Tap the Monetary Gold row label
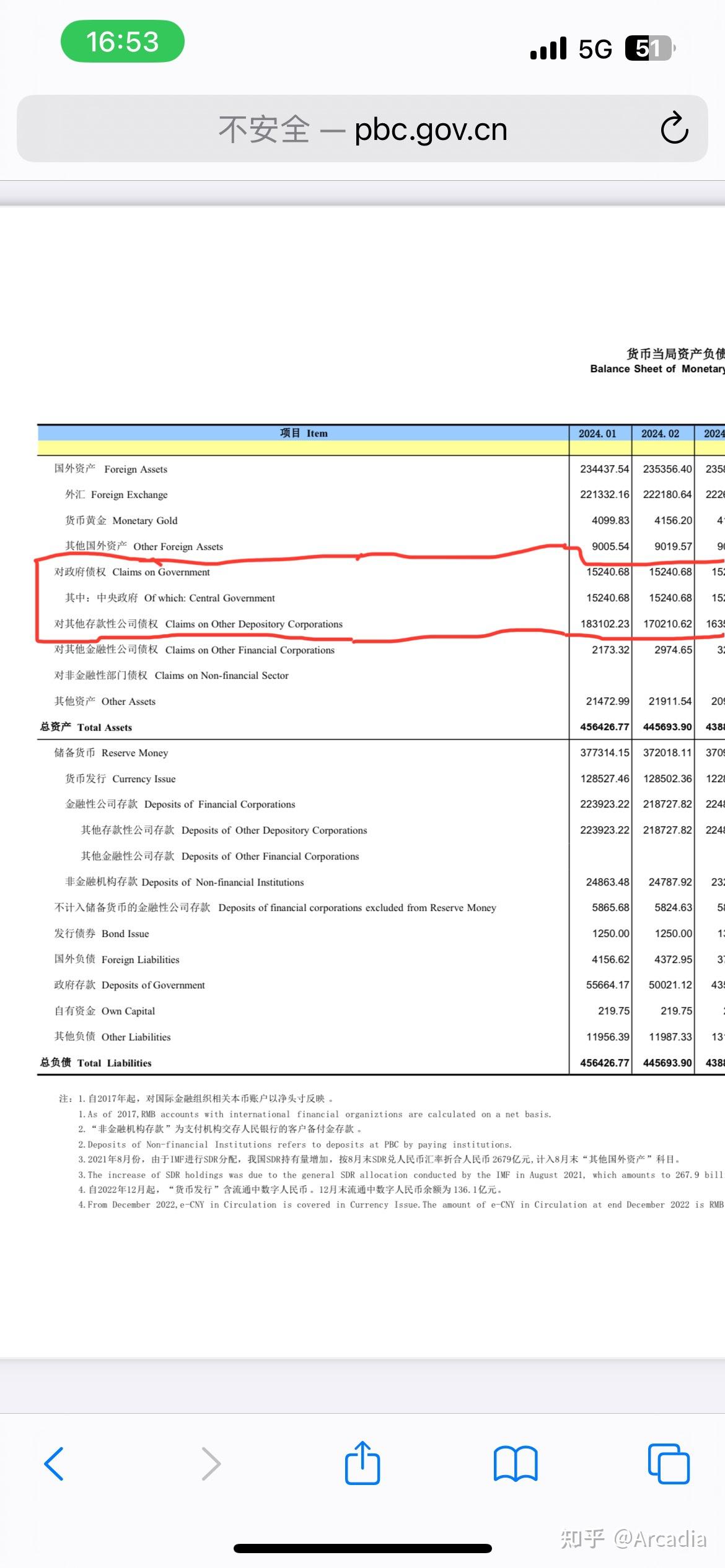The image size is (725, 1568). (x=121, y=521)
